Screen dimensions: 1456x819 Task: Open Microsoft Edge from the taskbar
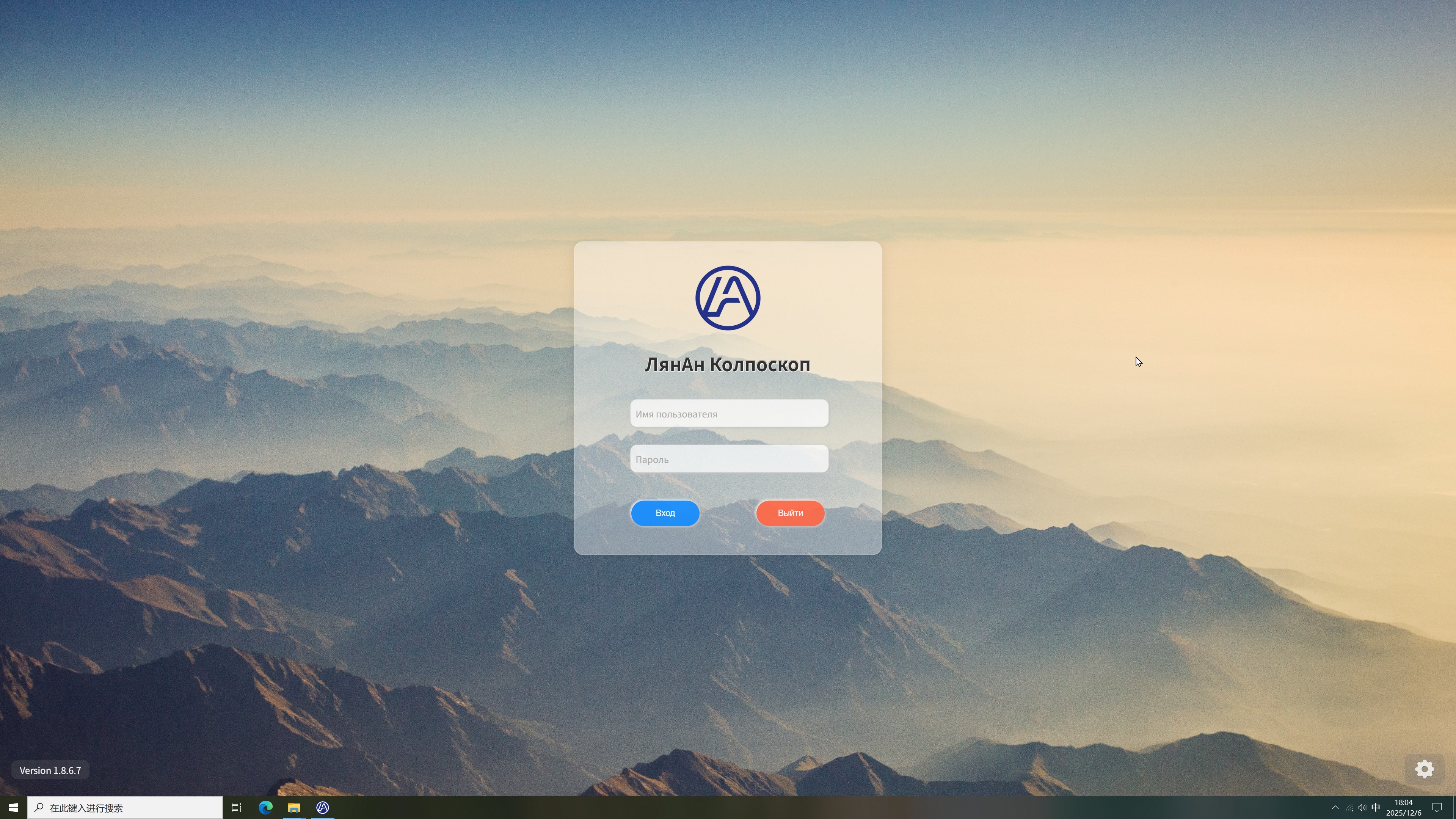[x=265, y=808]
